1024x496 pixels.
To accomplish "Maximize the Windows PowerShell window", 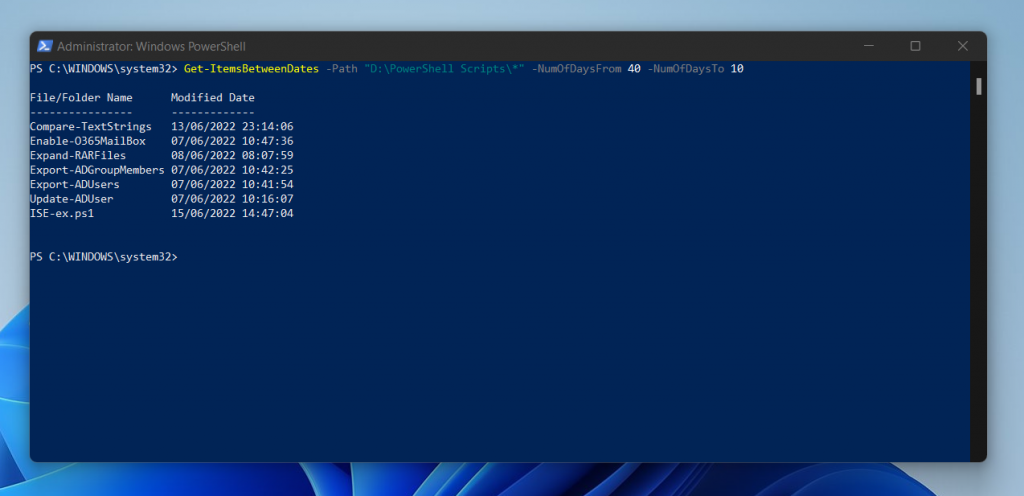I will (x=916, y=46).
